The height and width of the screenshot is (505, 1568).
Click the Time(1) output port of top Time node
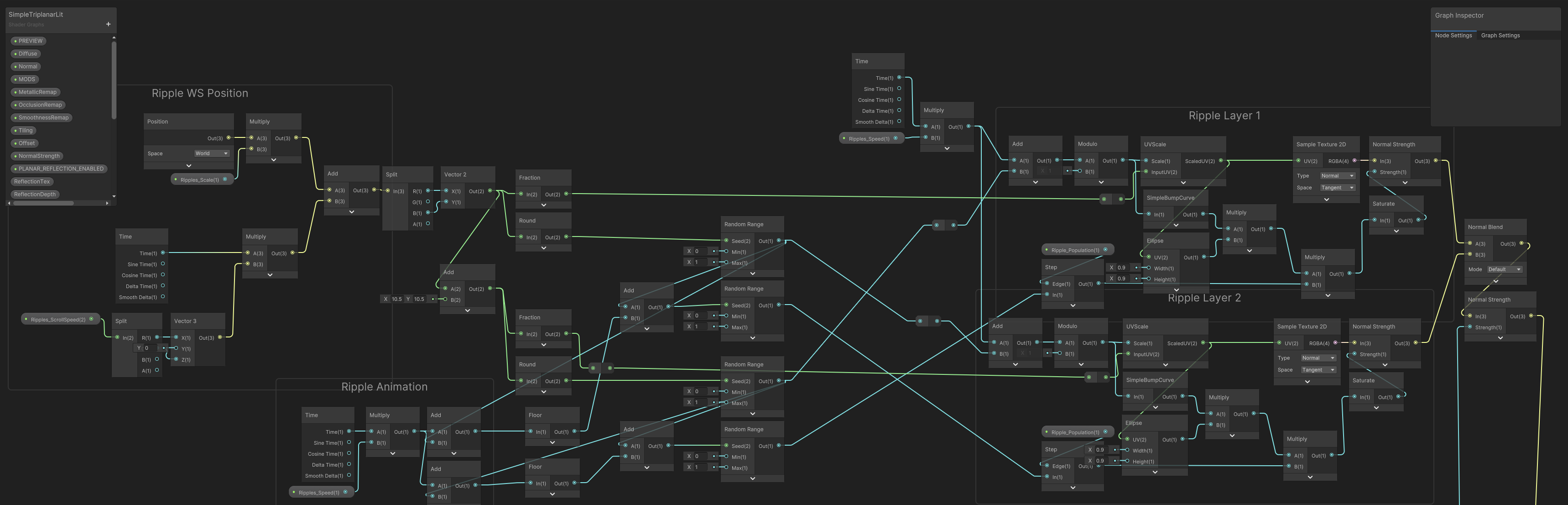click(899, 77)
